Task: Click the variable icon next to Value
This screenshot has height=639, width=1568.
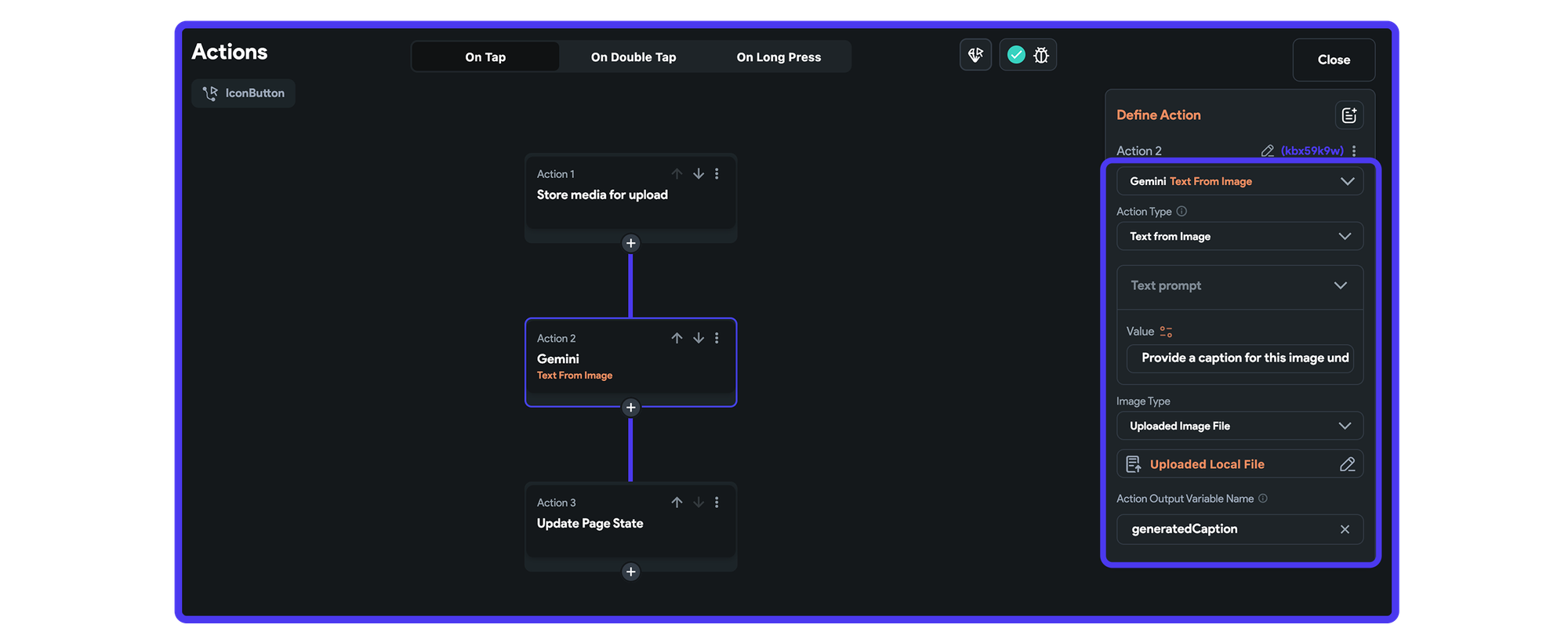Action: point(1166,332)
